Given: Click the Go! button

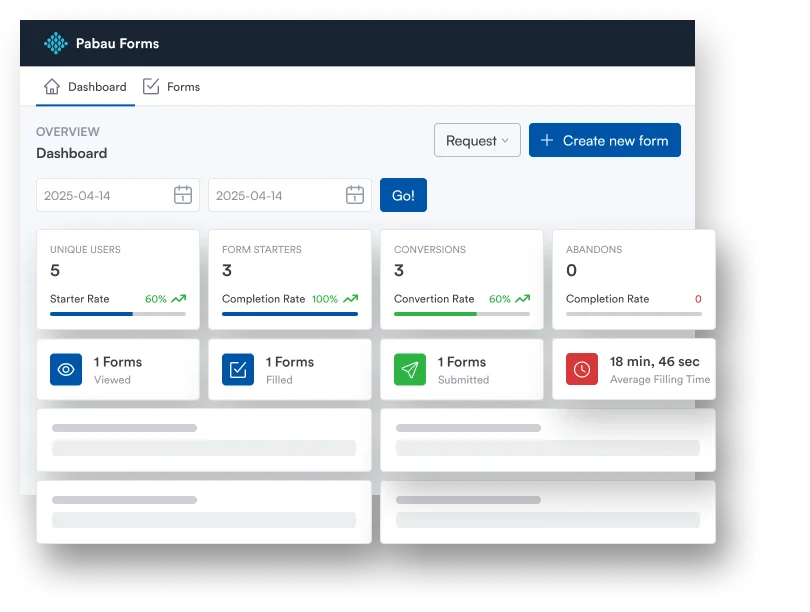Looking at the screenshot, I should pyautogui.click(x=403, y=195).
